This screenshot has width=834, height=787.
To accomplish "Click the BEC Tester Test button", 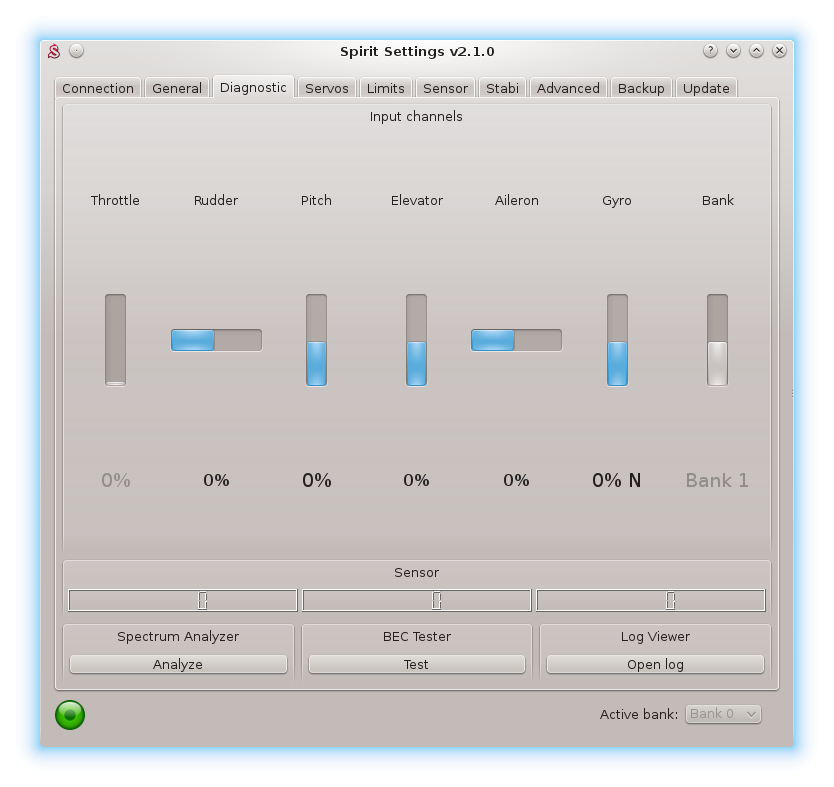I will [416, 664].
